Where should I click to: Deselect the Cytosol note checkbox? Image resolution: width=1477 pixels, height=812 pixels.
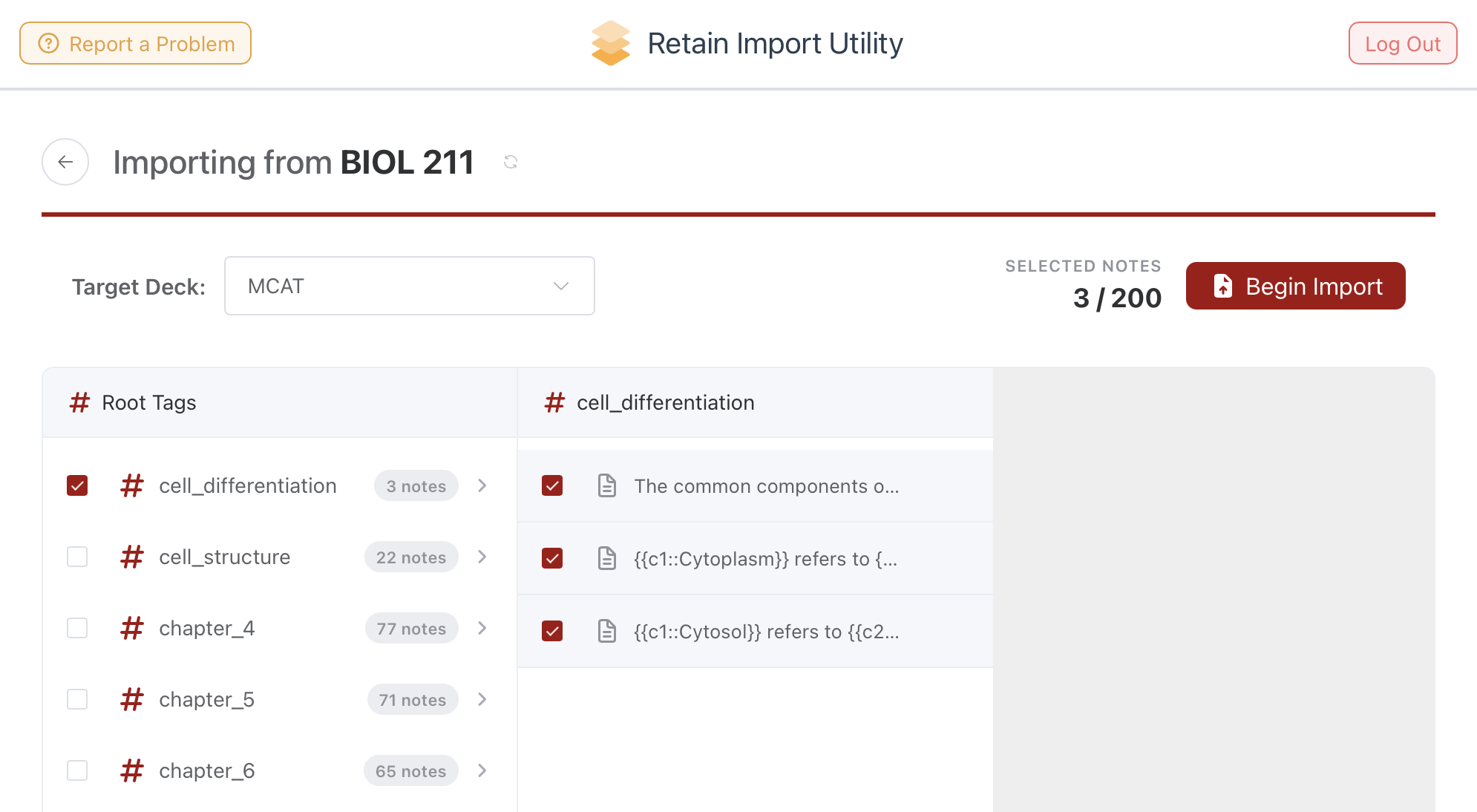click(x=552, y=631)
